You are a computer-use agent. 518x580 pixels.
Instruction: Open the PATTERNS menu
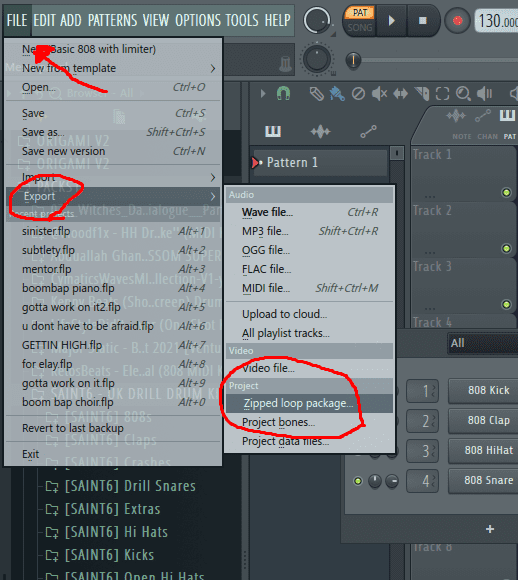[112, 20]
